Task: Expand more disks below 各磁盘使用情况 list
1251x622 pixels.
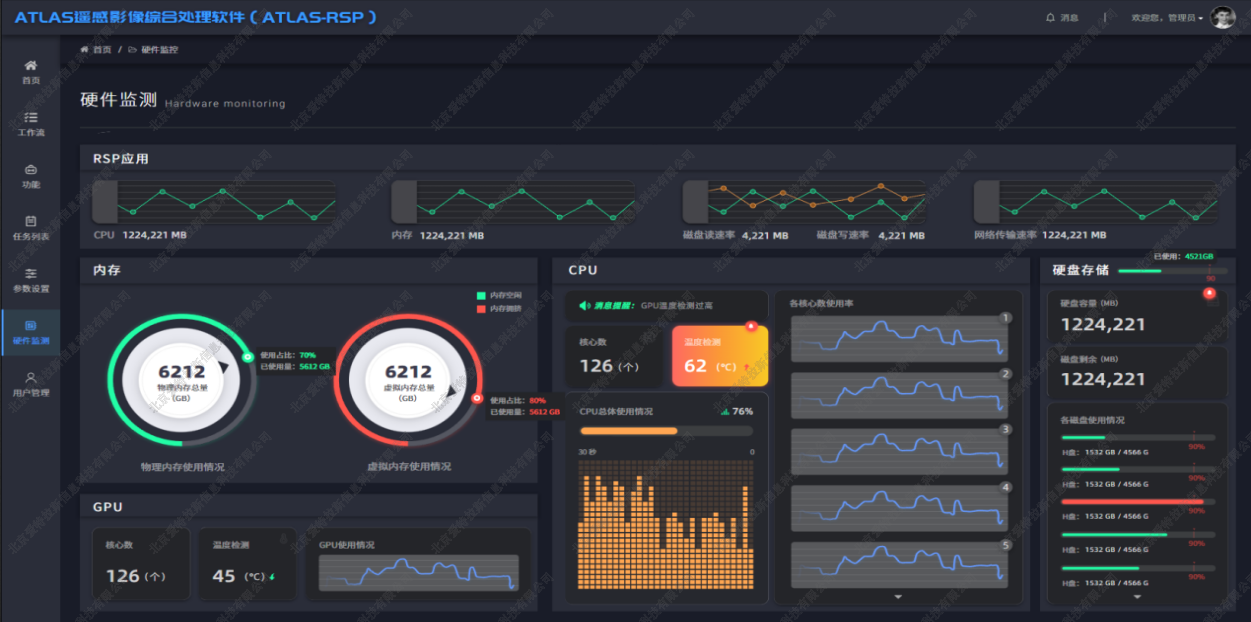Action: pos(1137,597)
